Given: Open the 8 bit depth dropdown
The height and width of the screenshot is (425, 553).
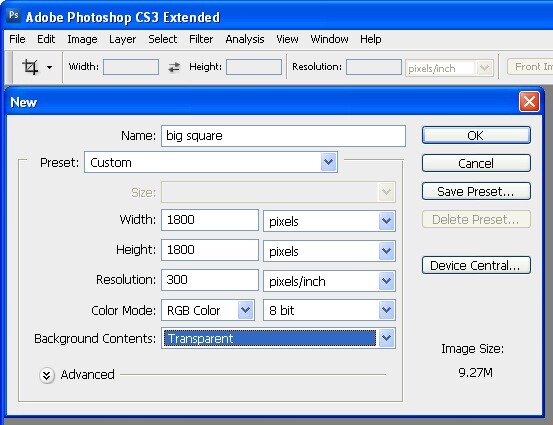Looking at the screenshot, I should click(x=329, y=310).
